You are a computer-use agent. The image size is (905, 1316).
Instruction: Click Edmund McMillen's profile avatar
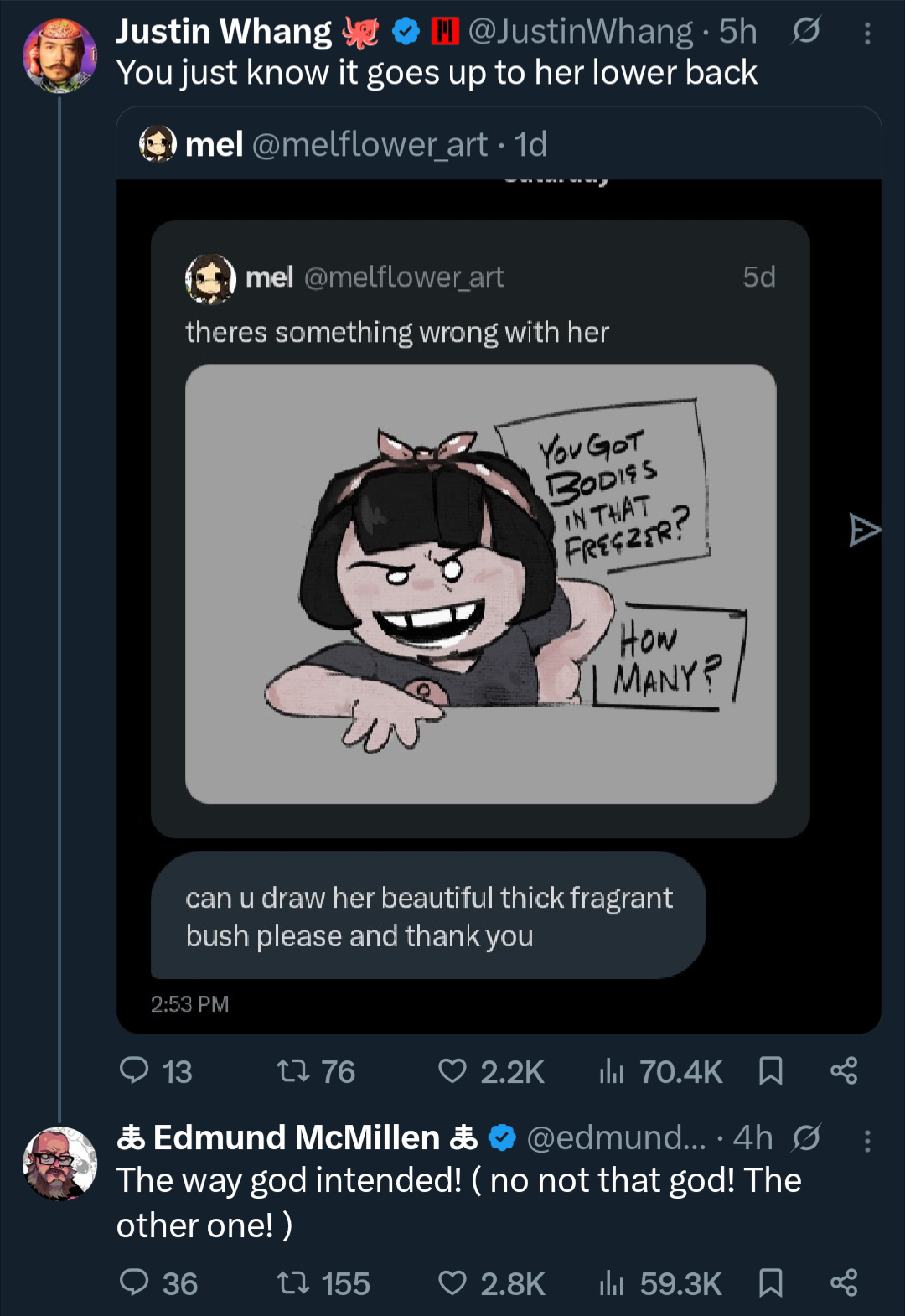click(59, 1163)
